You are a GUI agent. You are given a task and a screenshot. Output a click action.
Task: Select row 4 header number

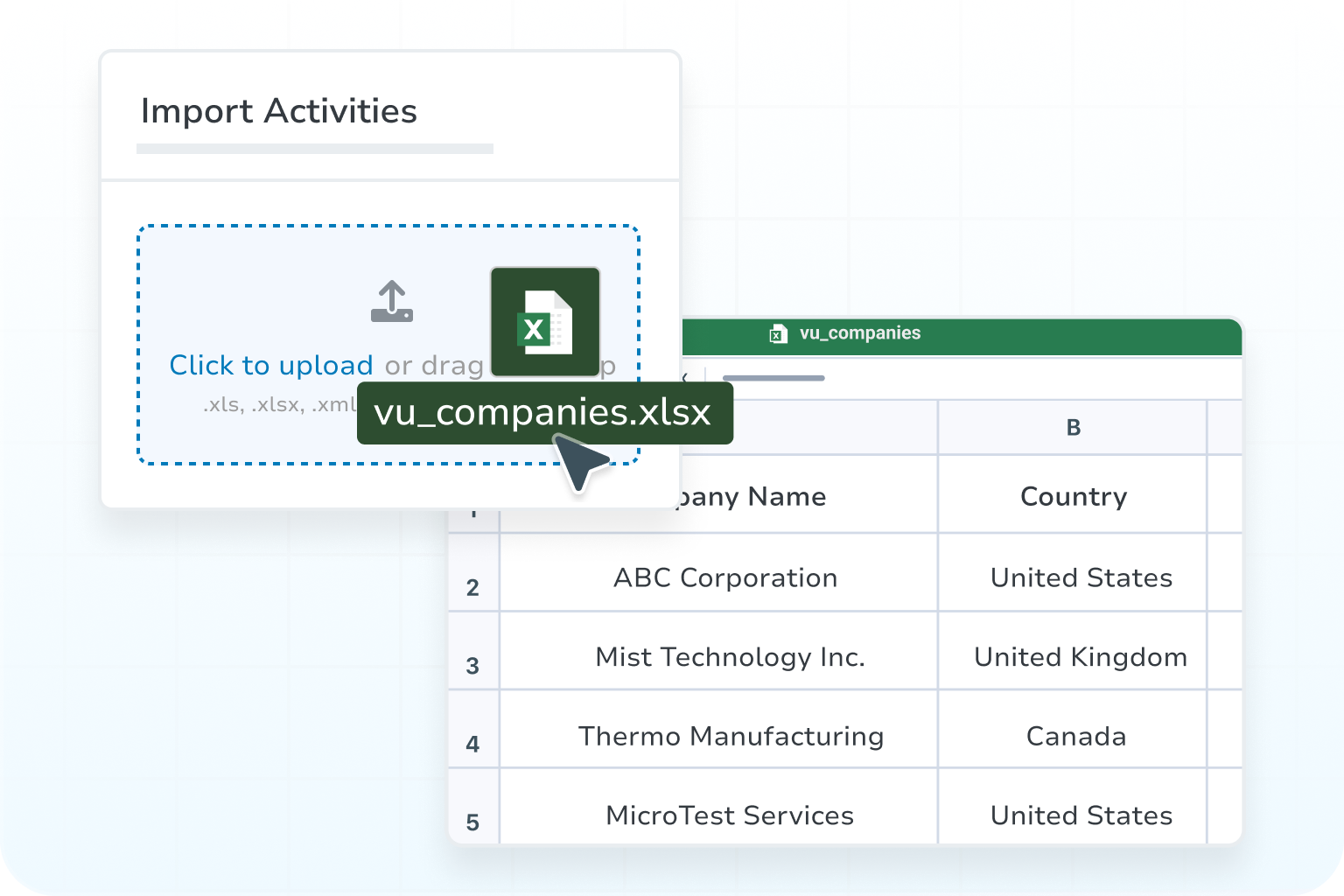point(472,745)
